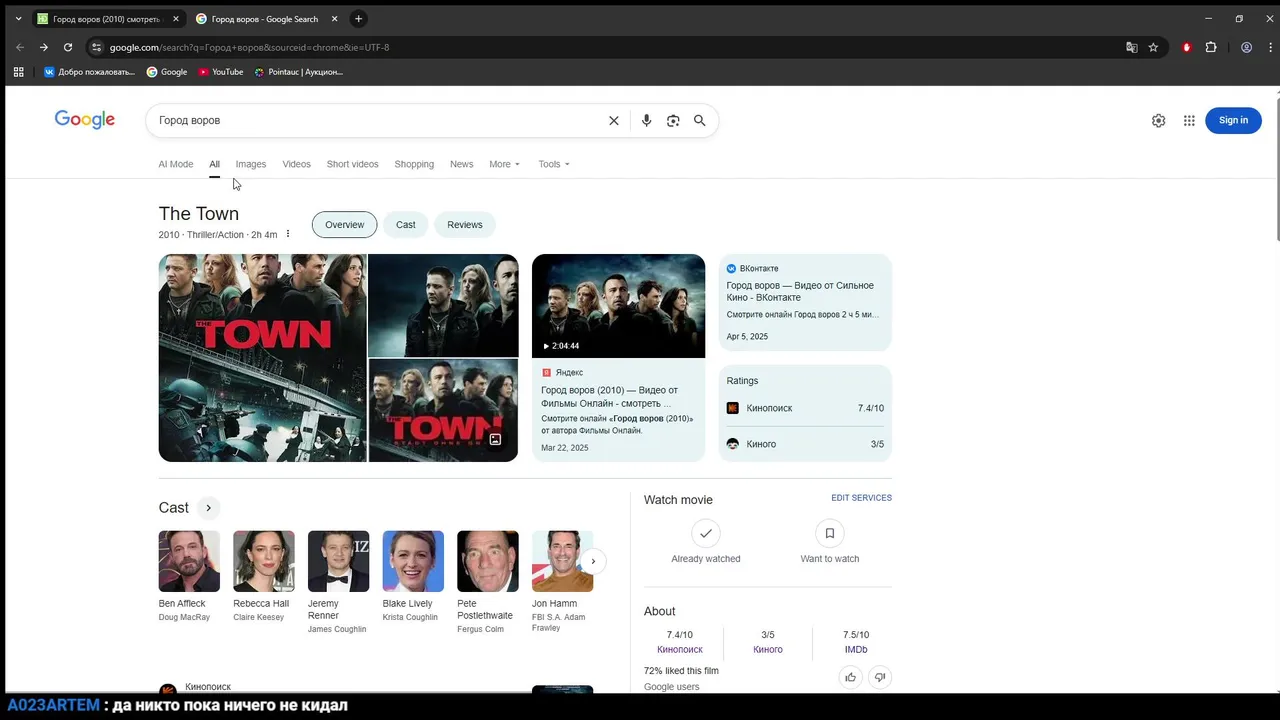This screenshot has width=1280, height=720.
Task: Open 'Город воров (2010) — Видео от Фильмы Онлайн' link
Action: click(x=609, y=397)
